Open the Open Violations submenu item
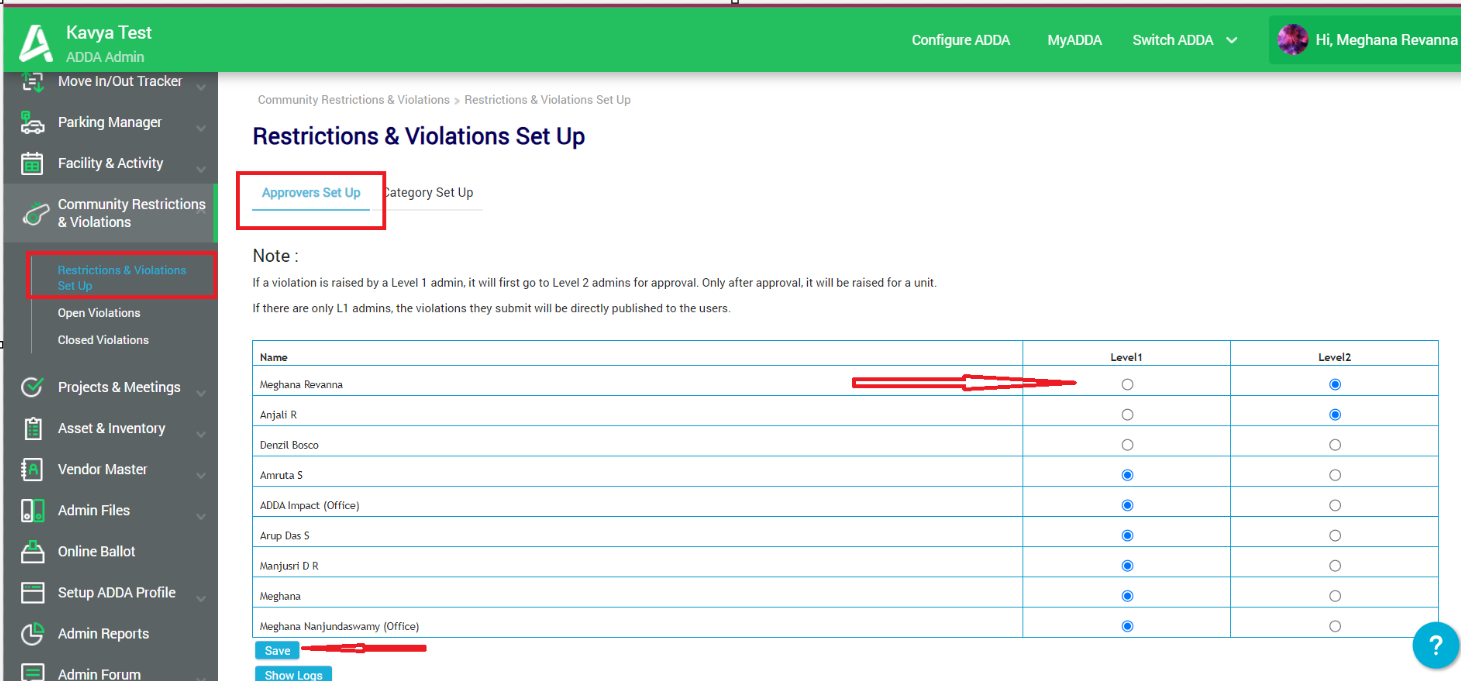 click(x=99, y=313)
